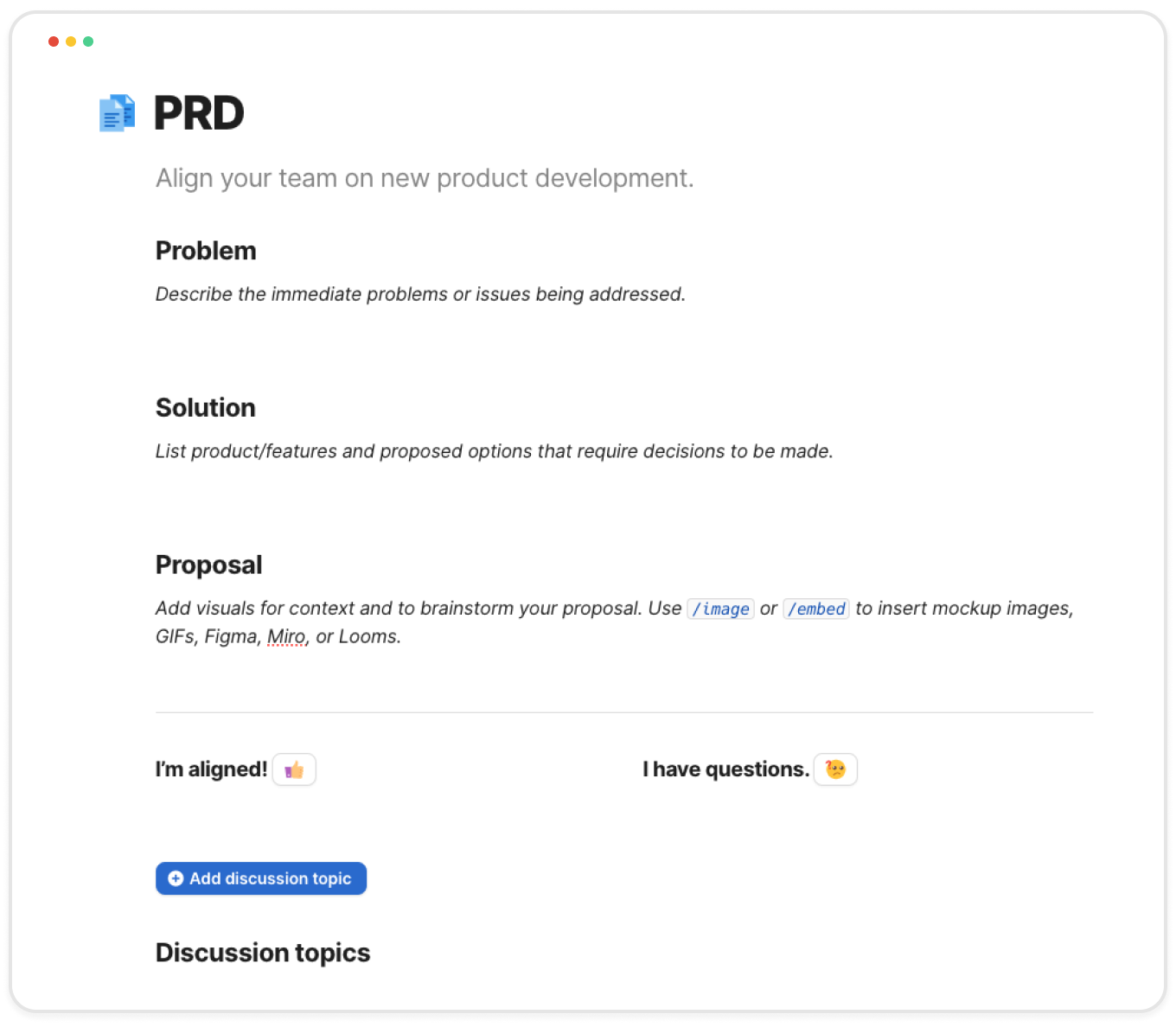The image size is (1176, 1027).
Task: Click the Discussion topics heading
Action: (x=263, y=953)
